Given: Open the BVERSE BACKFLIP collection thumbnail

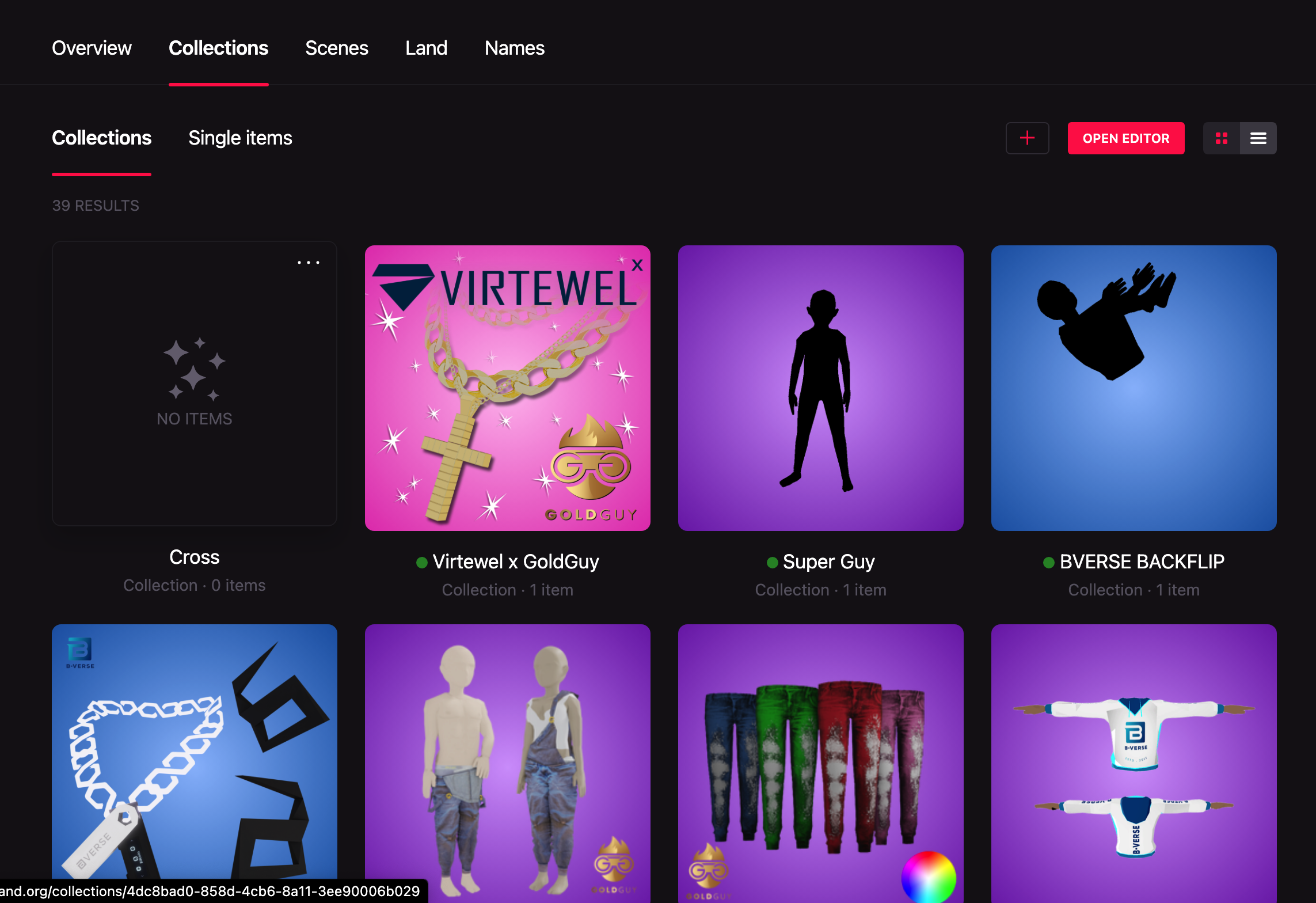Looking at the screenshot, I should [1134, 388].
